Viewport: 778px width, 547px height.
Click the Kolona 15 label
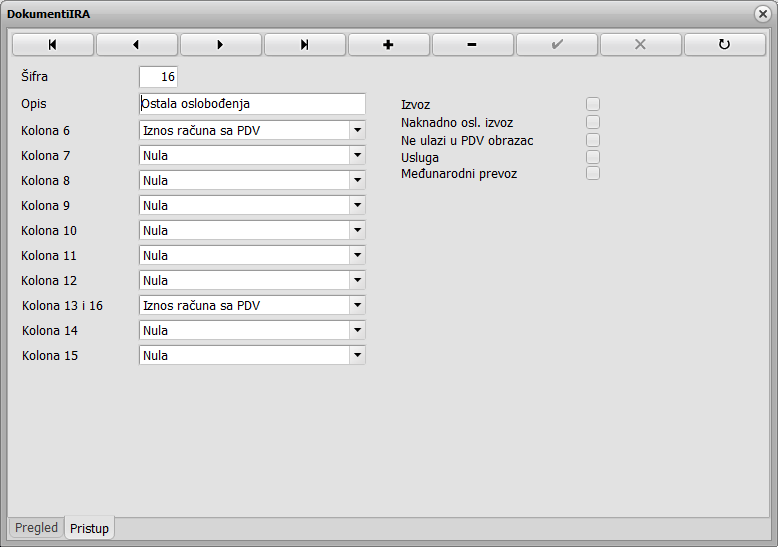click(x=50, y=355)
